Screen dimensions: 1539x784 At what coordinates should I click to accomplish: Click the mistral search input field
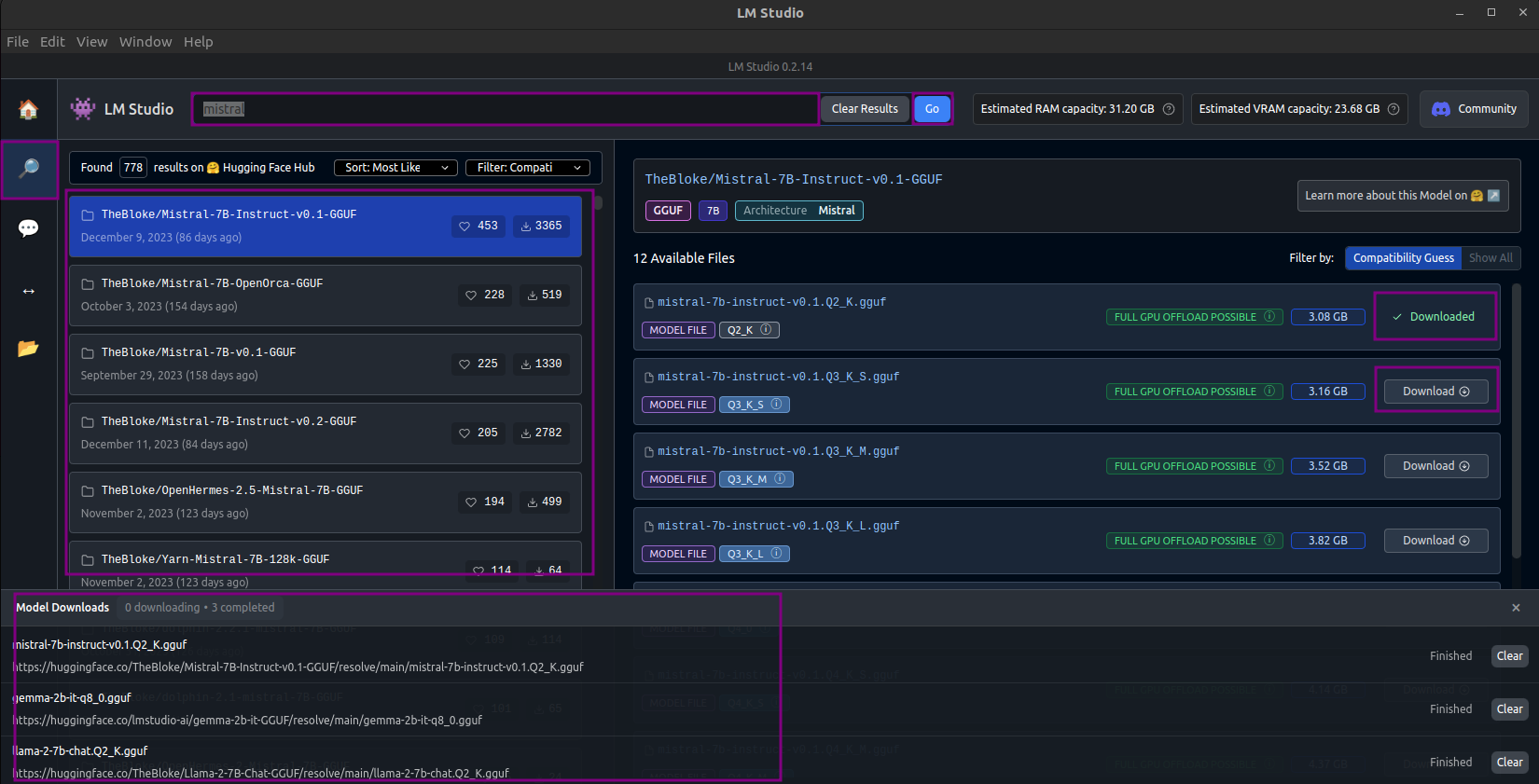click(504, 109)
